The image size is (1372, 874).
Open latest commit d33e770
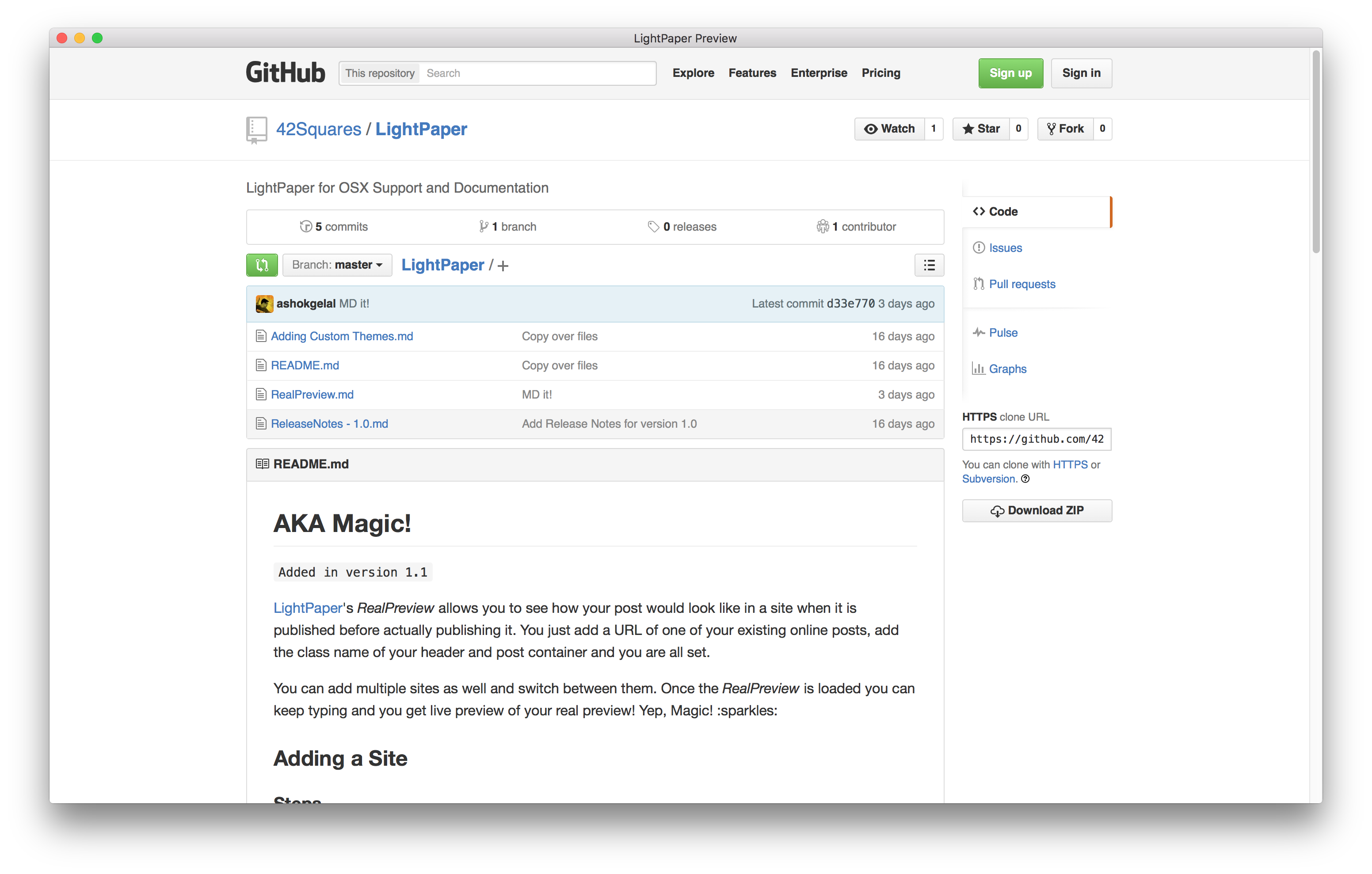[x=851, y=304]
